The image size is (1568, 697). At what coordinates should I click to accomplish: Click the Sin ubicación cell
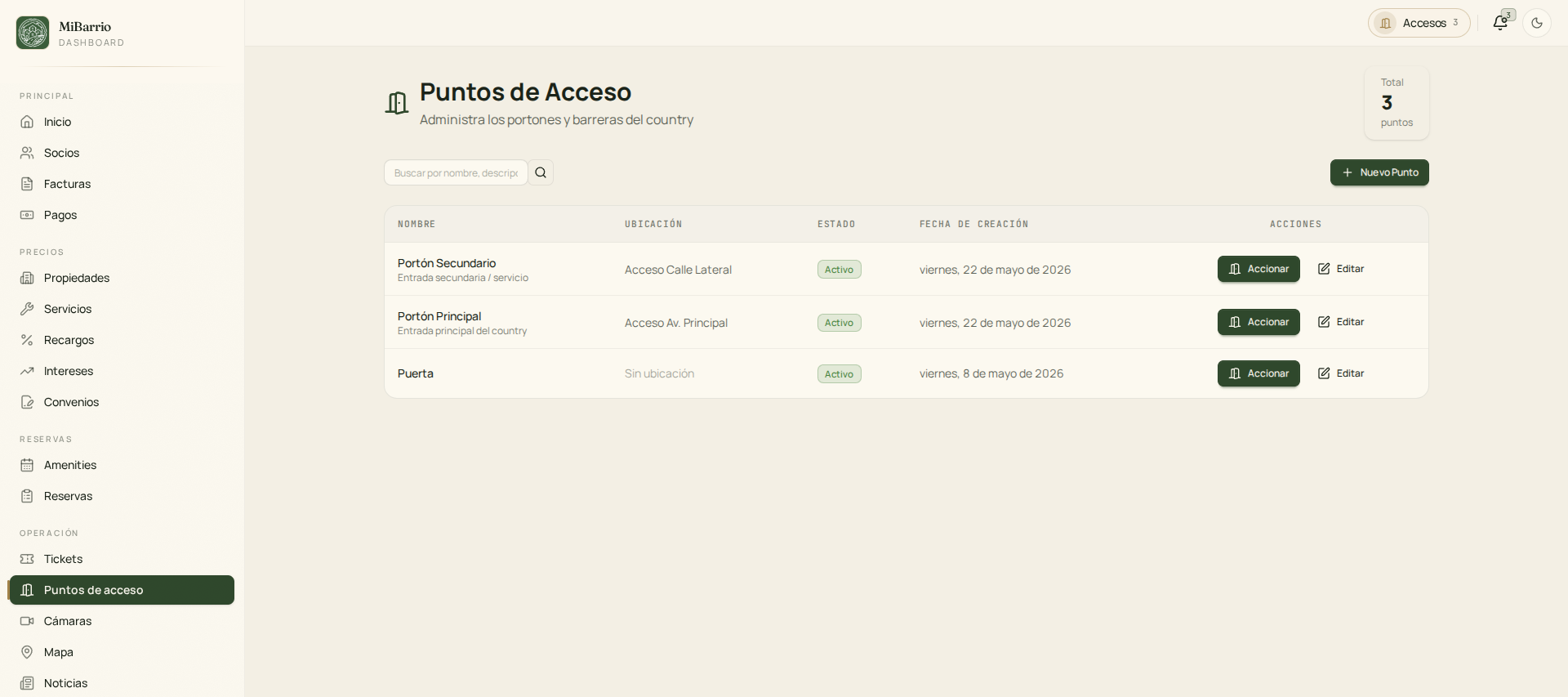click(659, 373)
